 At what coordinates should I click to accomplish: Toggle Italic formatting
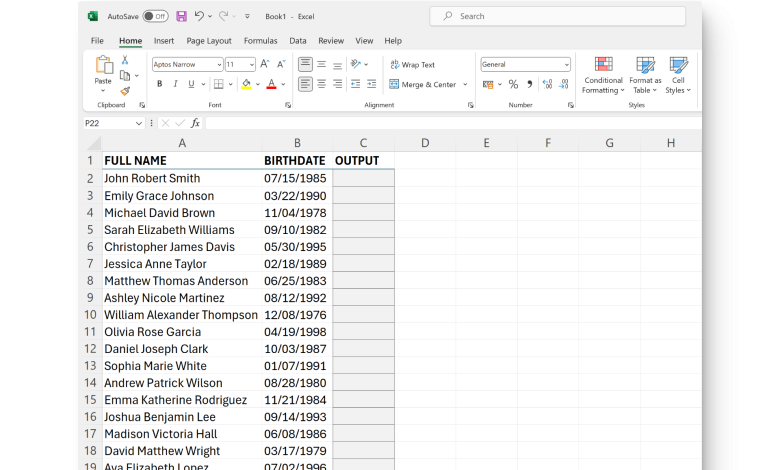174,85
